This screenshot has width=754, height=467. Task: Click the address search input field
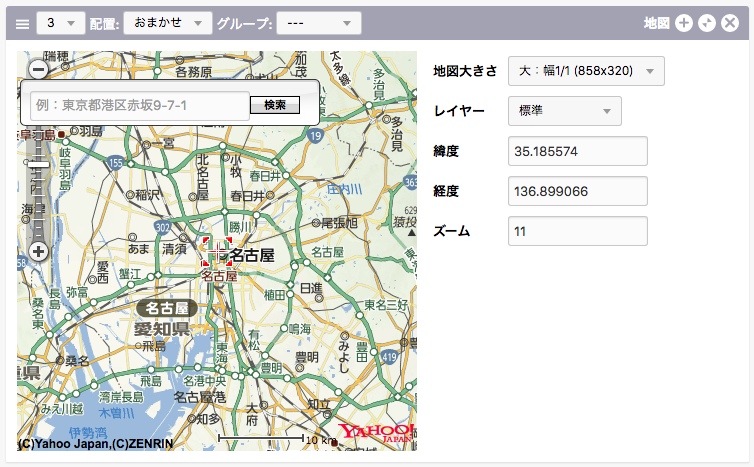coord(139,105)
